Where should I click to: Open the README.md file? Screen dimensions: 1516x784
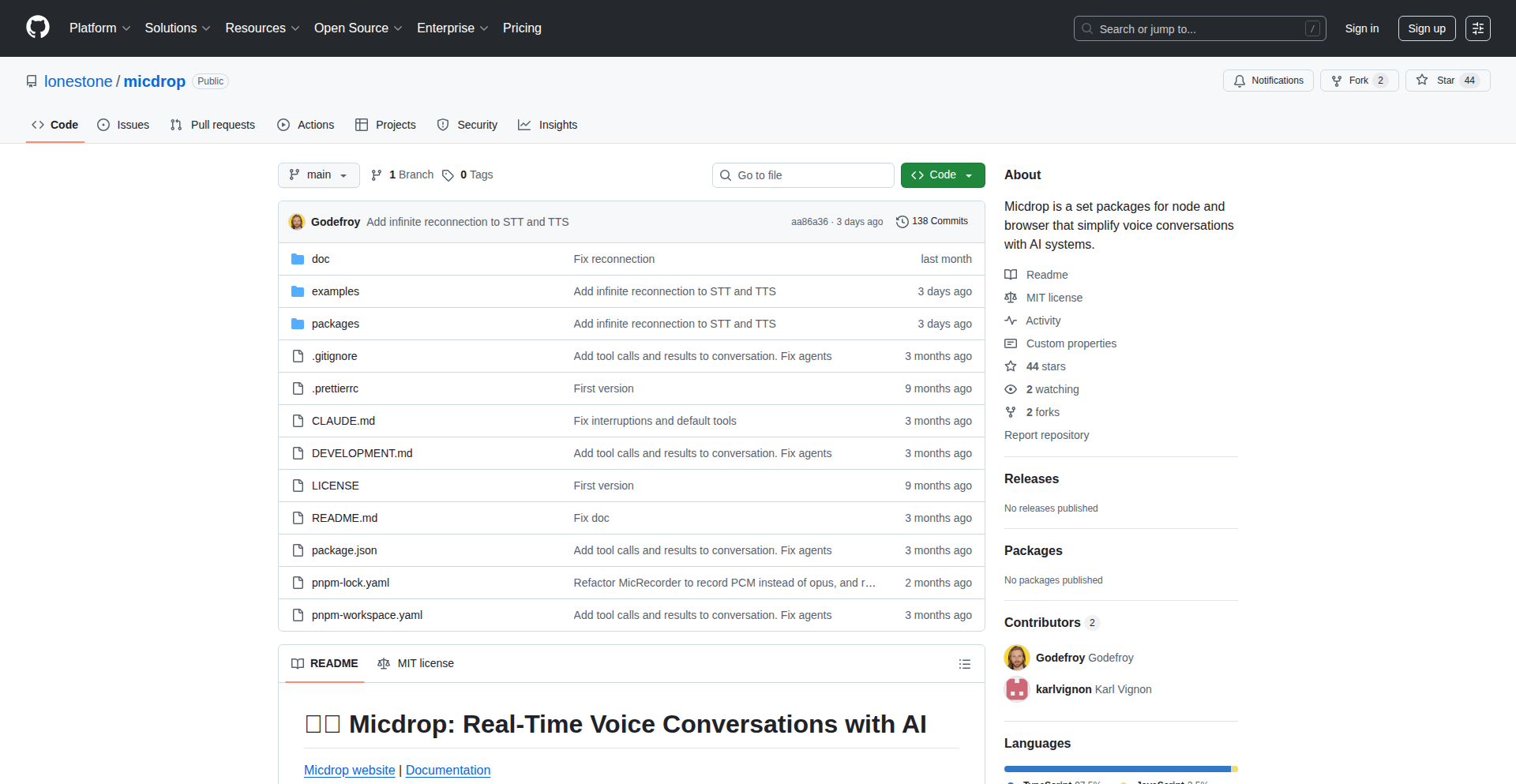[344, 518]
